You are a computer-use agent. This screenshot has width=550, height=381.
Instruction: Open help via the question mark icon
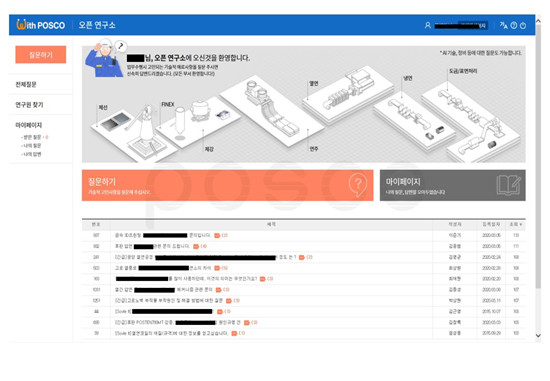click(x=514, y=25)
